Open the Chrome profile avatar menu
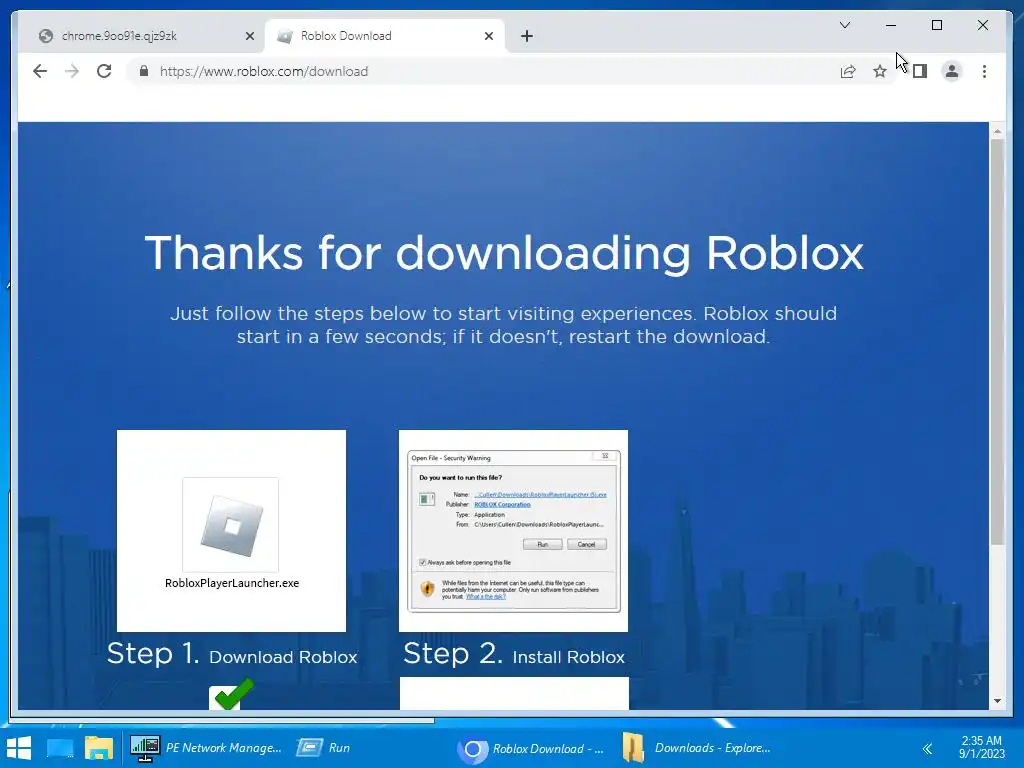 [952, 71]
